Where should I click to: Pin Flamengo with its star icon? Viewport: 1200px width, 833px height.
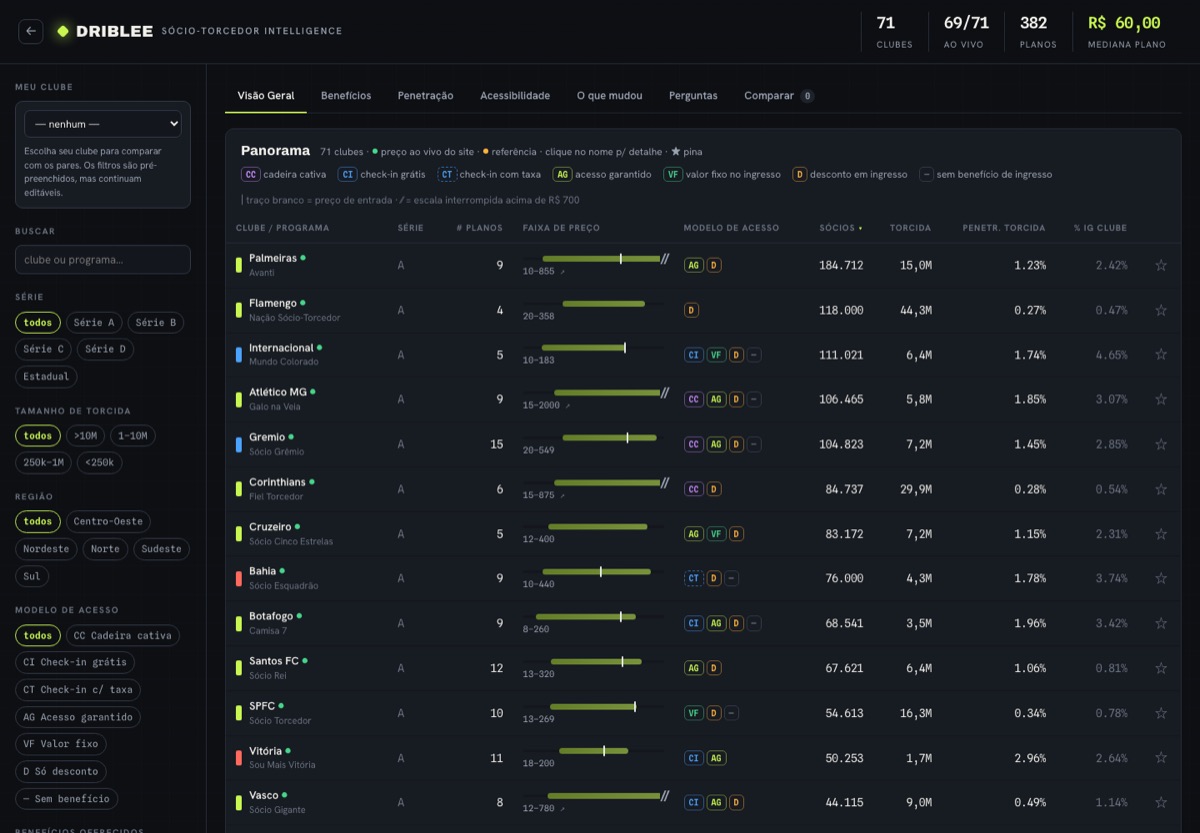[1161, 310]
